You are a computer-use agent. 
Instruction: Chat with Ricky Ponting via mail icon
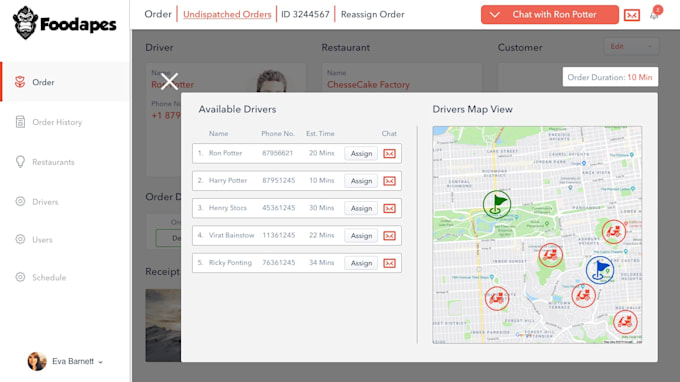pos(389,263)
